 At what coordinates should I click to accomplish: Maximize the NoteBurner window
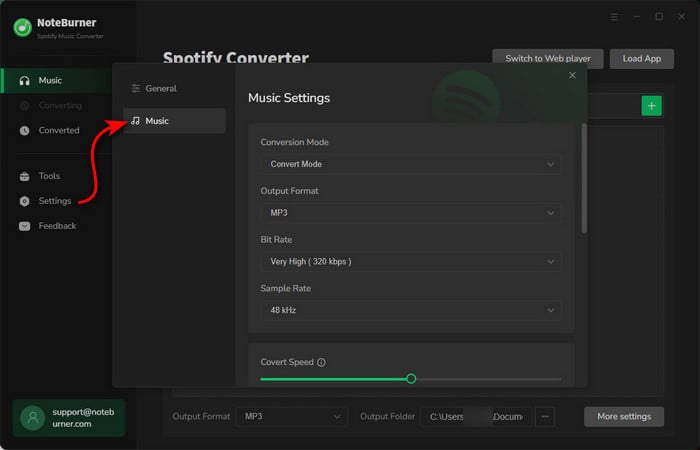659,17
